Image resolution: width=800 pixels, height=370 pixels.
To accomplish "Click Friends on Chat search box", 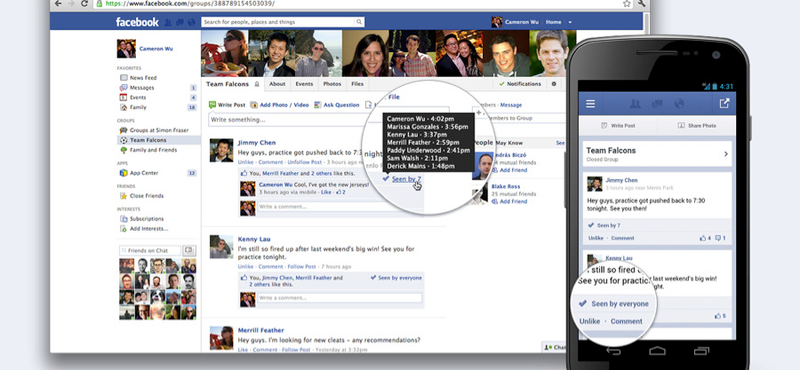I will (151, 251).
